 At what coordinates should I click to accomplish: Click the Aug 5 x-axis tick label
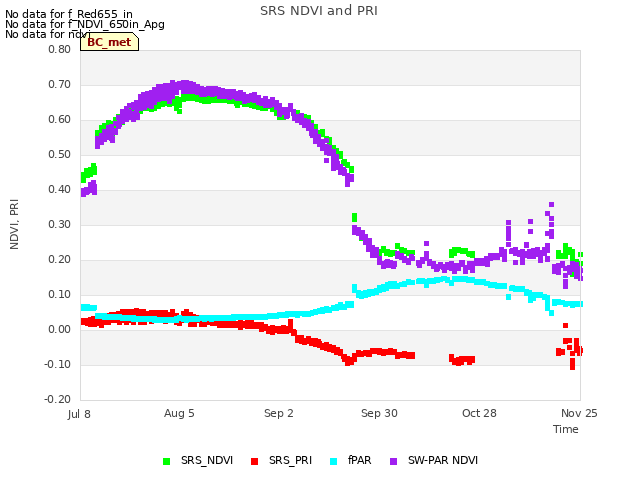click(179, 413)
